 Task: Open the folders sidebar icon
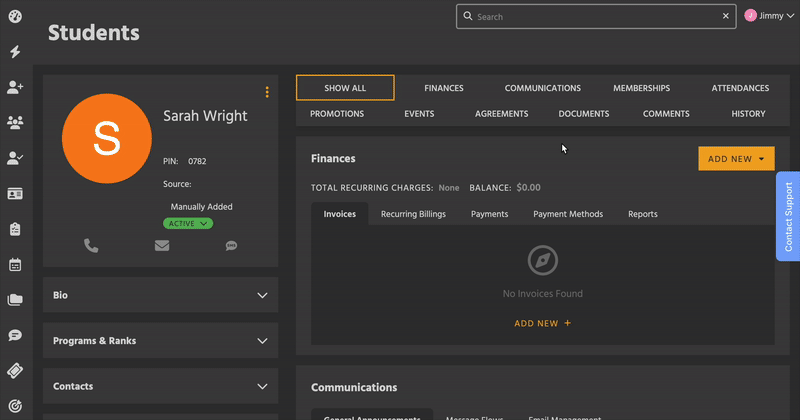pyautogui.click(x=15, y=300)
